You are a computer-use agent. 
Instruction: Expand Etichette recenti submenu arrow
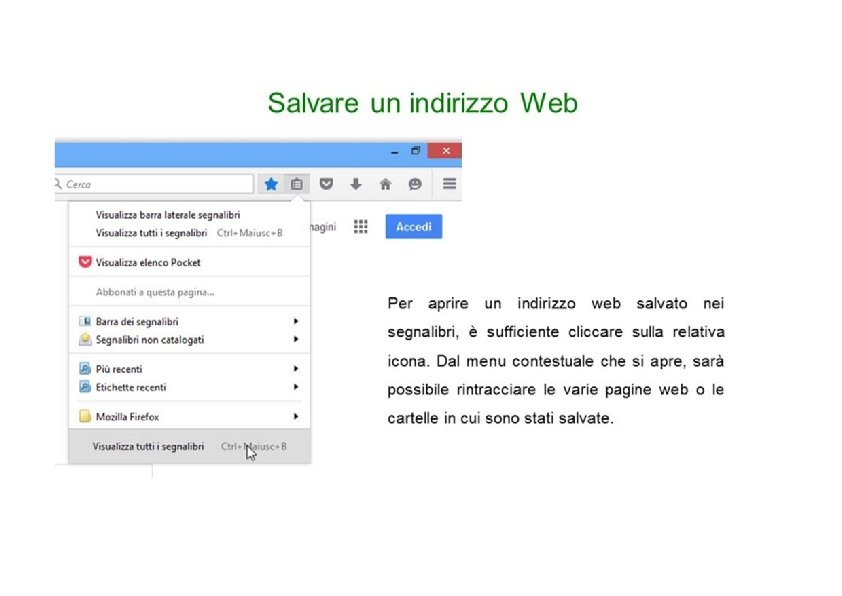[296, 387]
